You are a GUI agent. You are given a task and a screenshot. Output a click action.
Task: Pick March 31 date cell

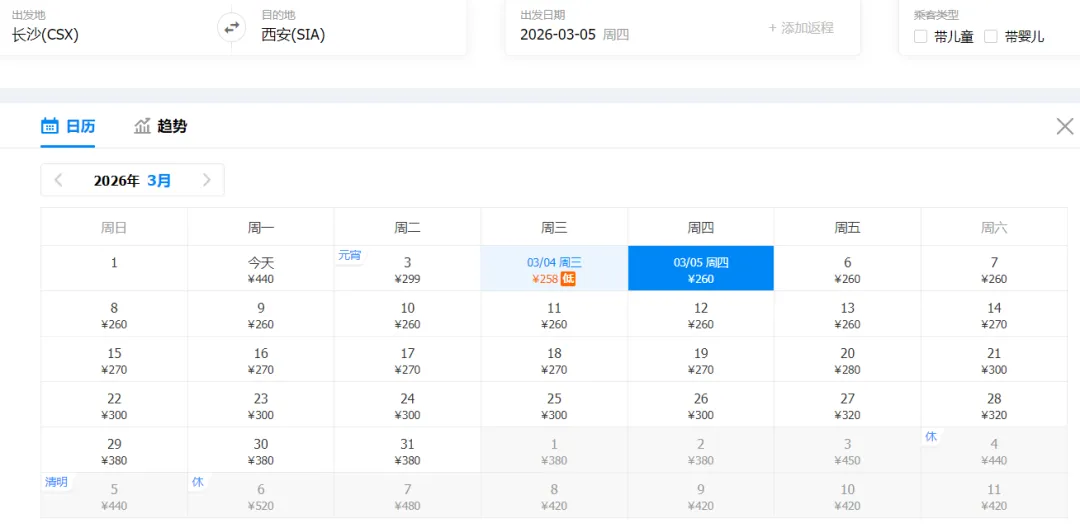pyautogui.click(x=408, y=450)
